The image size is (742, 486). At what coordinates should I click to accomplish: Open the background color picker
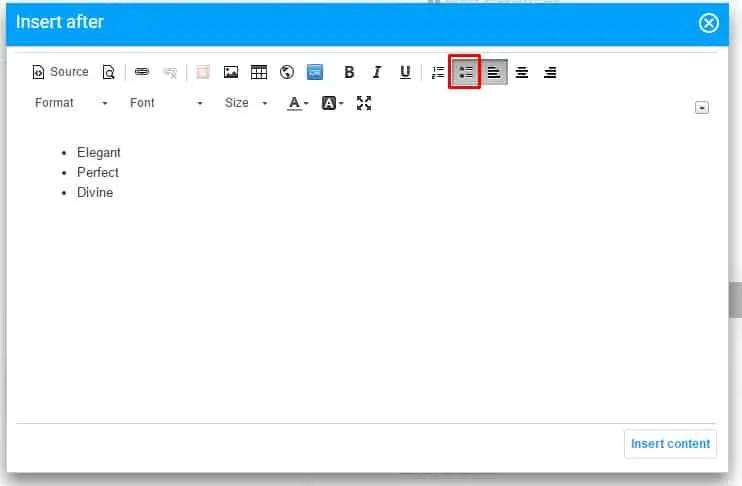tap(332, 103)
